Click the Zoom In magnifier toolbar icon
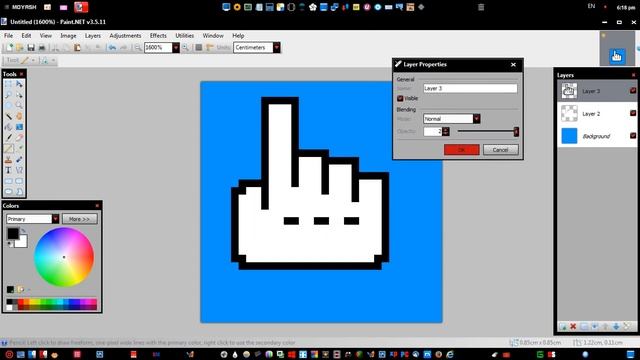This screenshot has height=360, width=640. tap(185, 47)
